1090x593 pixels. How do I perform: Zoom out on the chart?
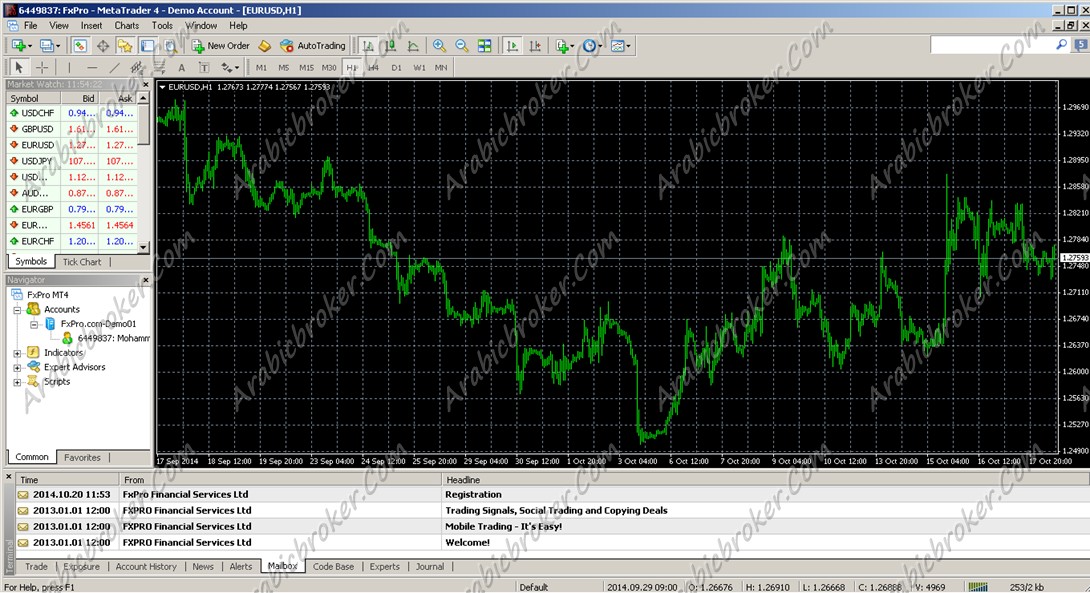(x=462, y=46)
